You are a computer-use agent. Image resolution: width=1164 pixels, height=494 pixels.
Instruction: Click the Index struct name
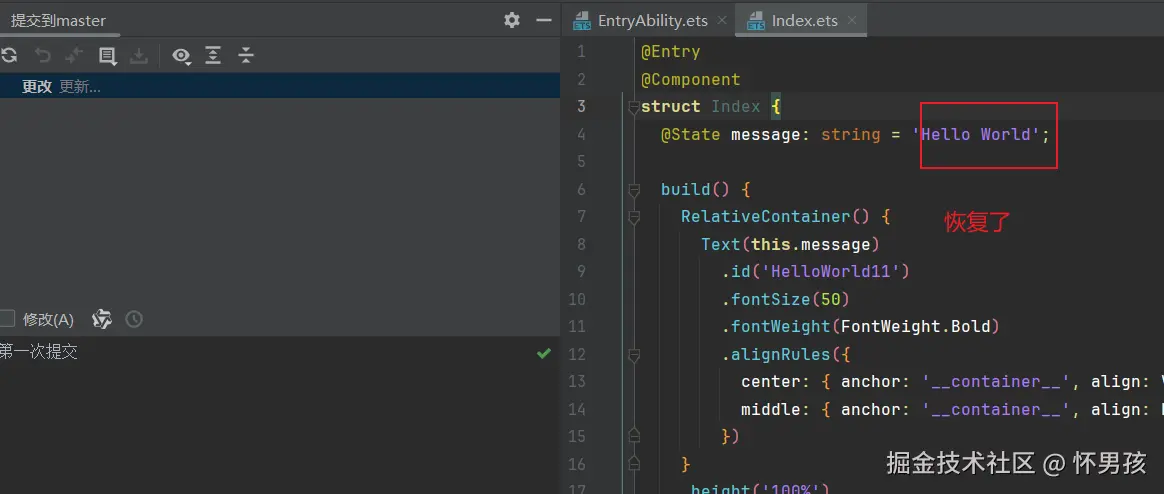coord(736,107)
